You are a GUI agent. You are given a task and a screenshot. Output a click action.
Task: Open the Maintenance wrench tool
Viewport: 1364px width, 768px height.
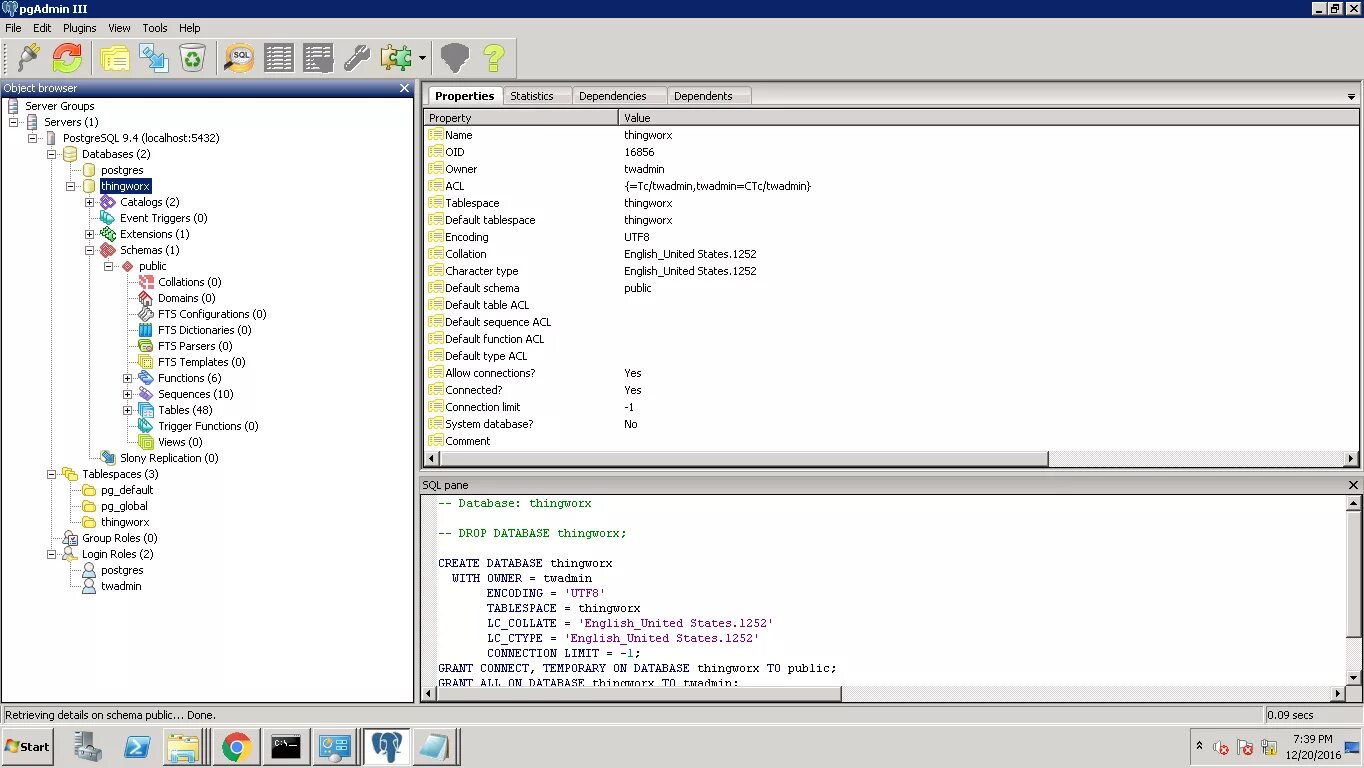tap(357, 58)
